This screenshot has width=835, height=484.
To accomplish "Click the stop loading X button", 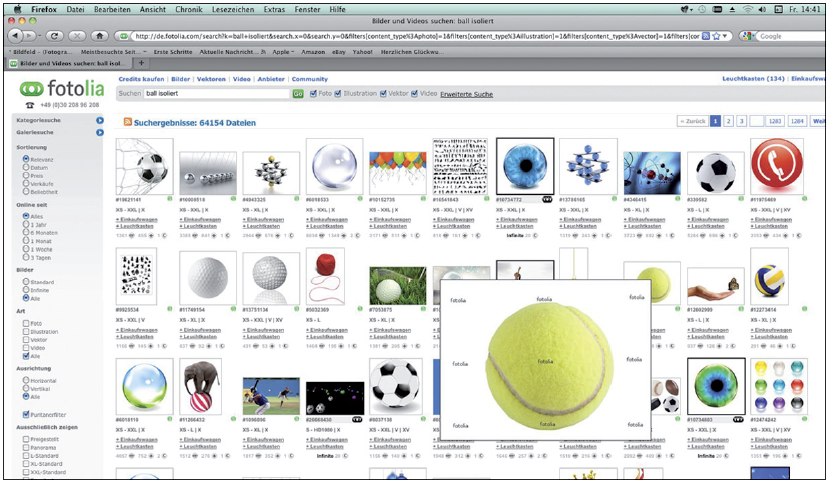I will 77,36.
